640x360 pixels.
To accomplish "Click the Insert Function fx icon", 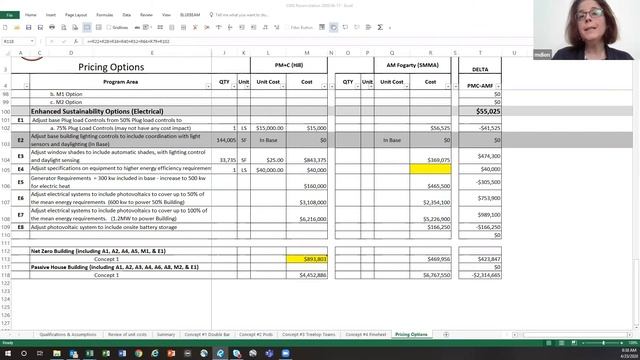I will pos(76,41).
